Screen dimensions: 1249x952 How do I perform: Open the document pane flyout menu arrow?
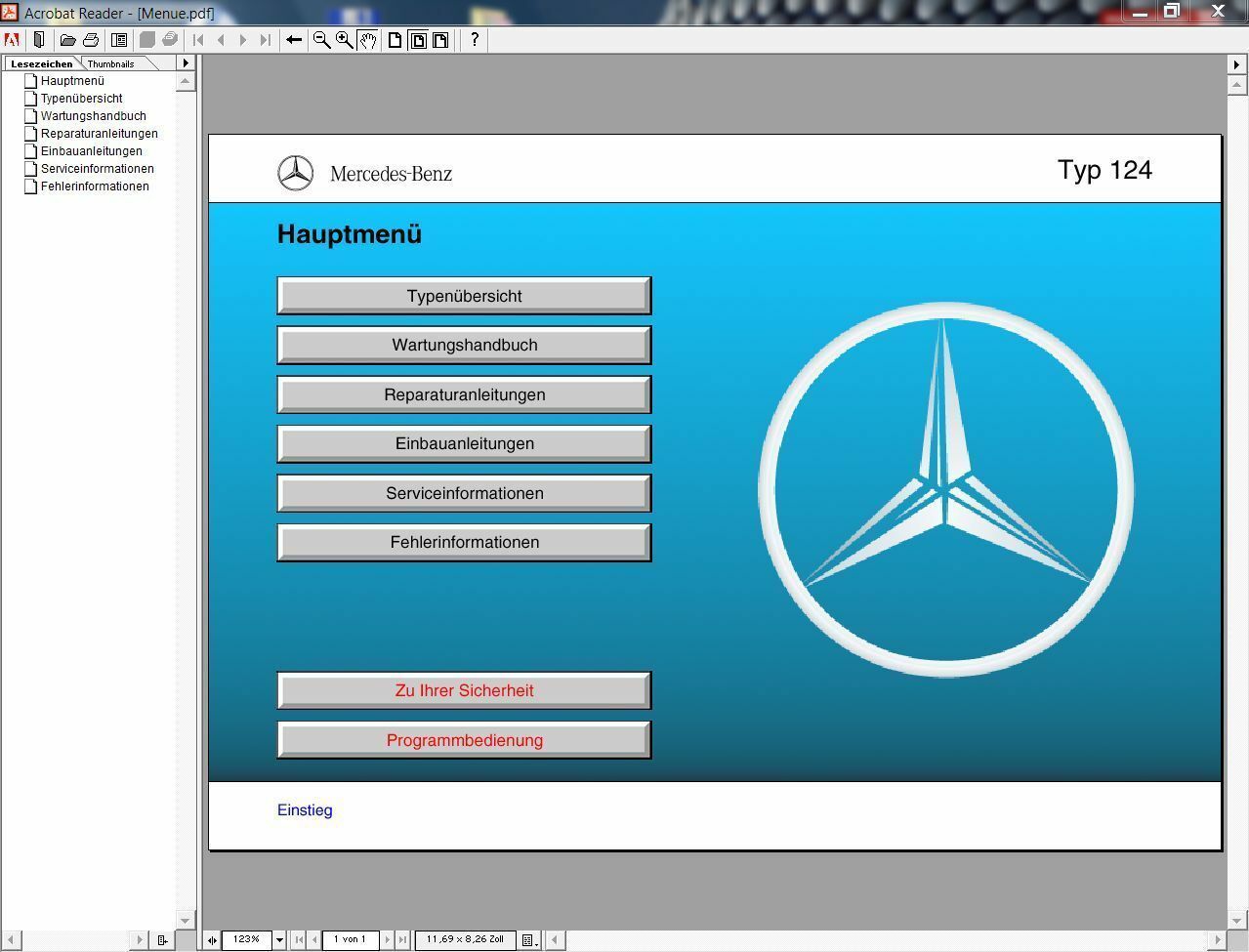point(1237,64)
